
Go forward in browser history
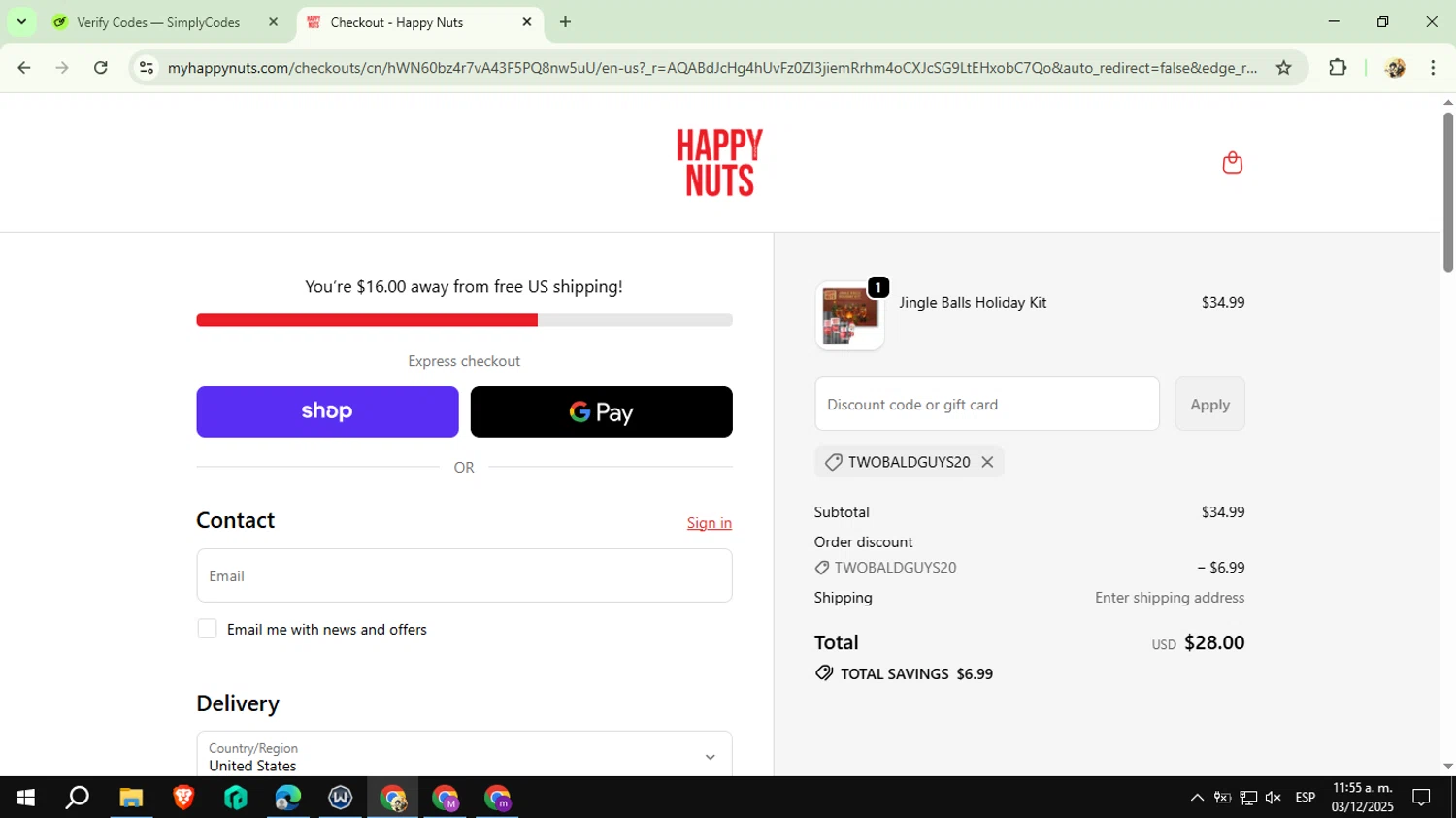tap(62, 67)
